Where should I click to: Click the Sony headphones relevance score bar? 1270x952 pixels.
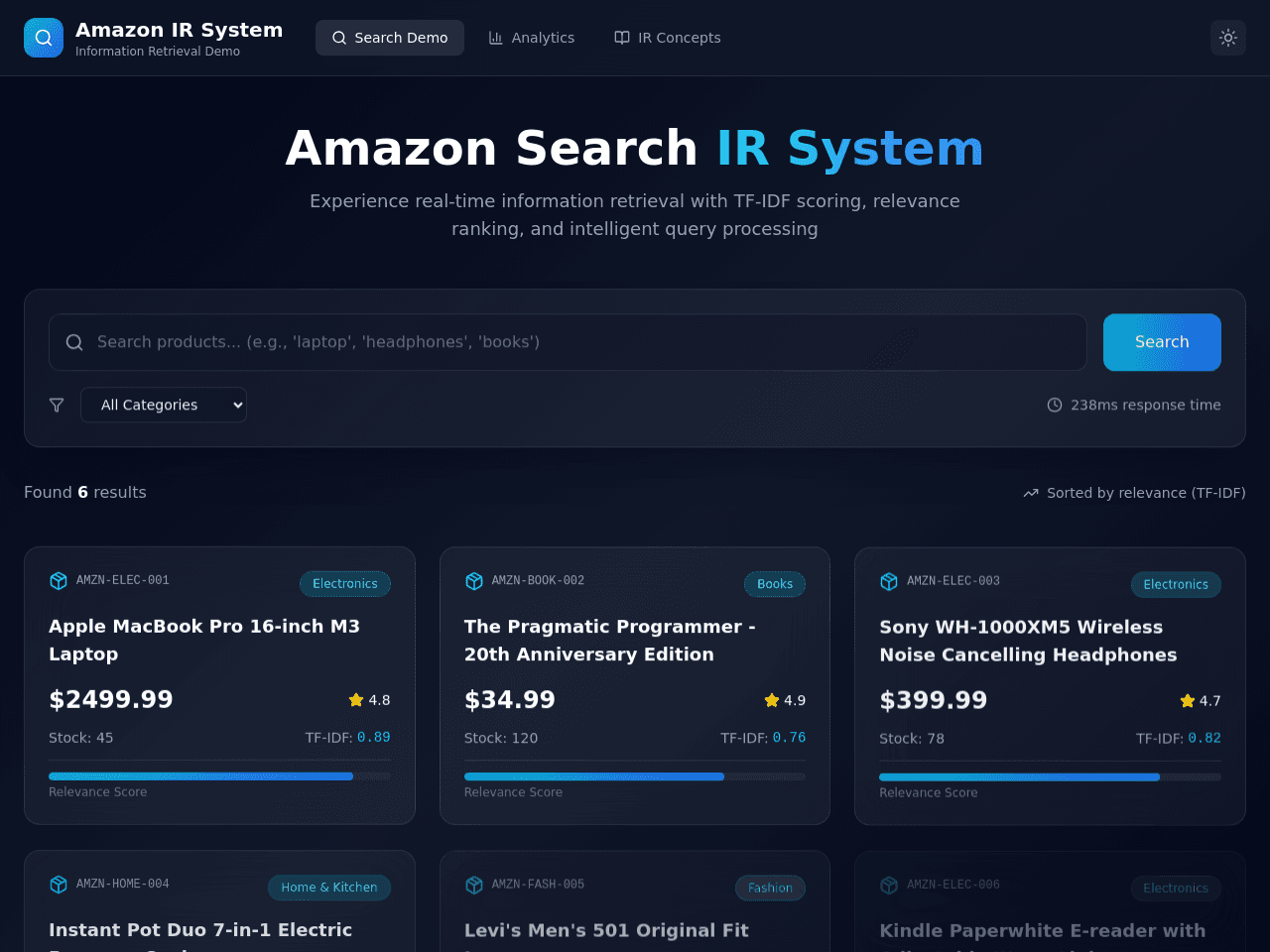(1050, 777)
